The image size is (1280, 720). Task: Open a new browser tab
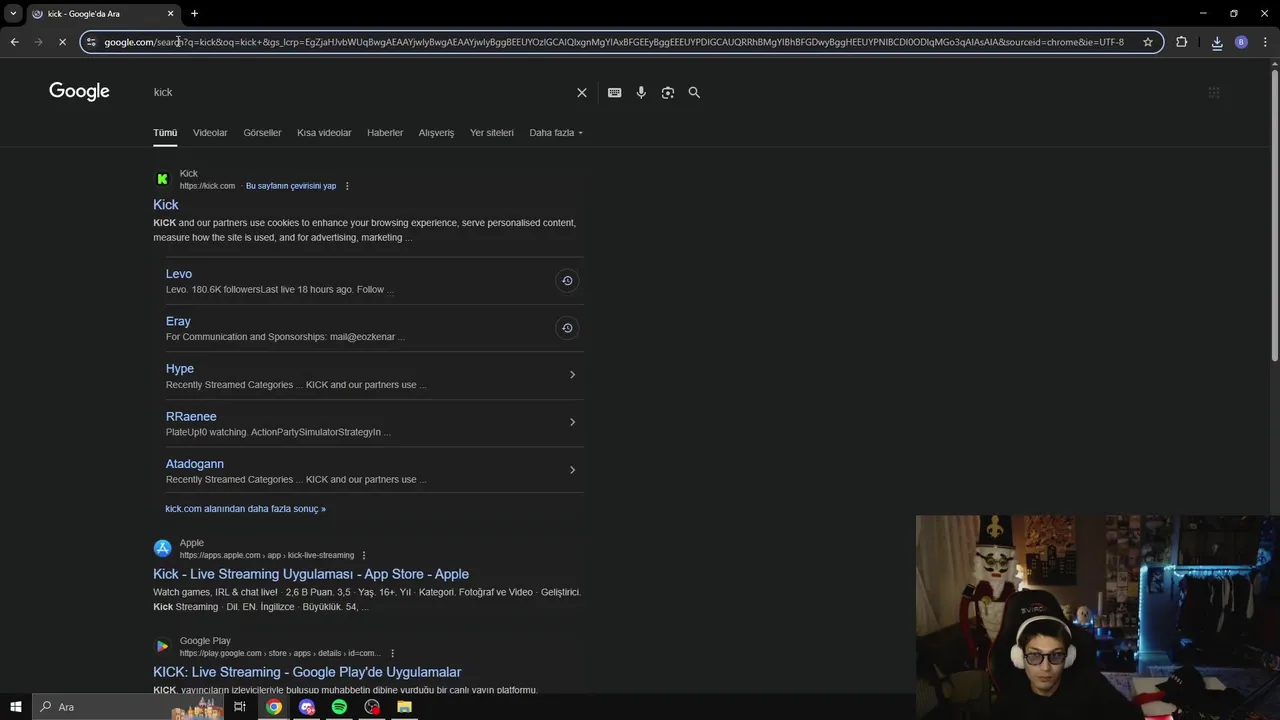(194, 13)
